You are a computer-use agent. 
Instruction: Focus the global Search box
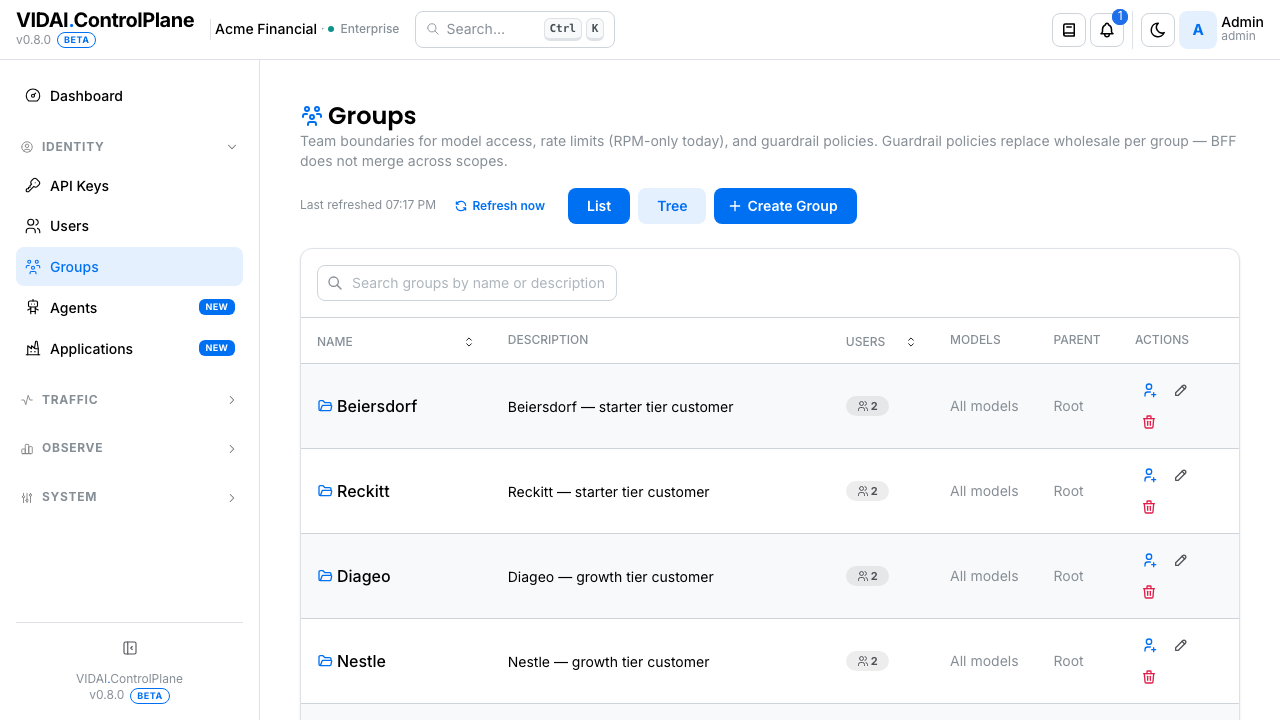click(515, 29)
